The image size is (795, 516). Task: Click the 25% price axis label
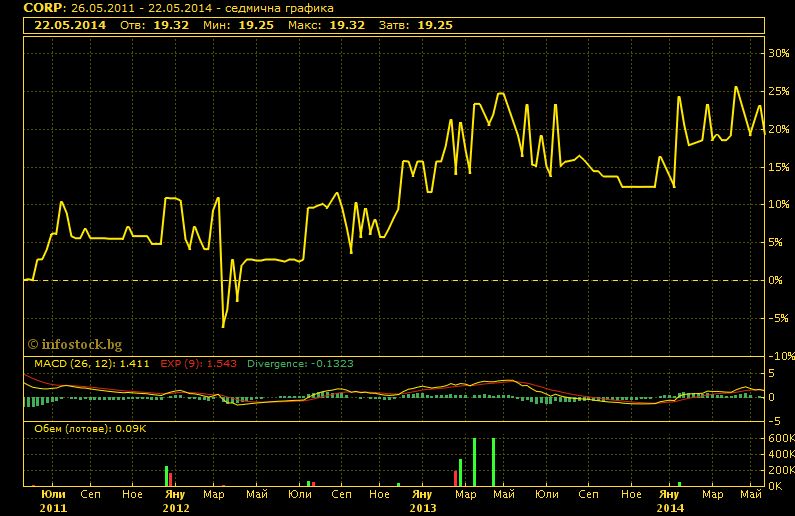click(779, 91)
